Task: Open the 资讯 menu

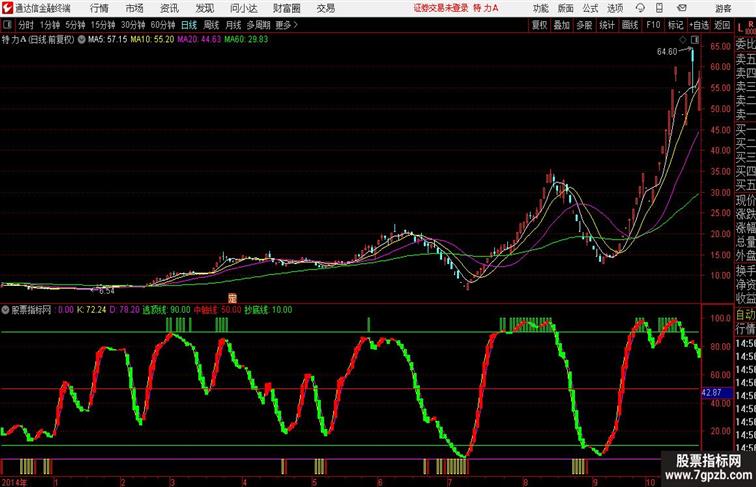Action: [169, 8]
